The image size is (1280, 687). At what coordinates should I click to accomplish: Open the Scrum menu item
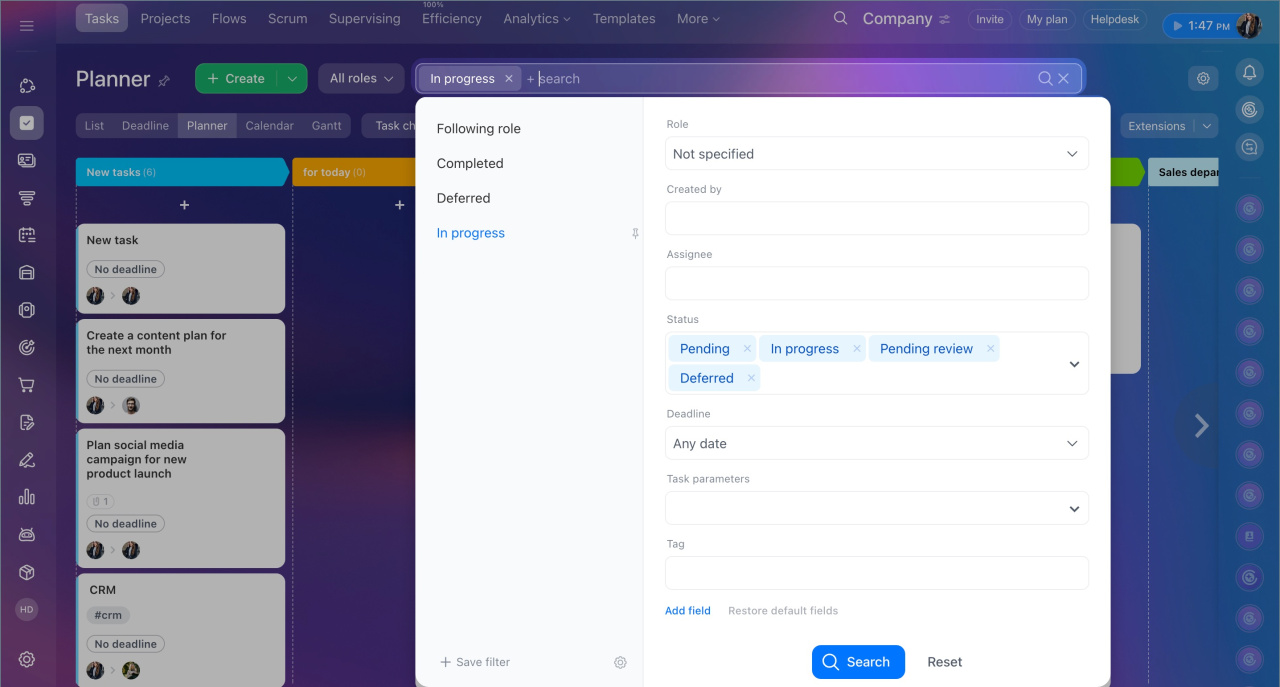287,19
